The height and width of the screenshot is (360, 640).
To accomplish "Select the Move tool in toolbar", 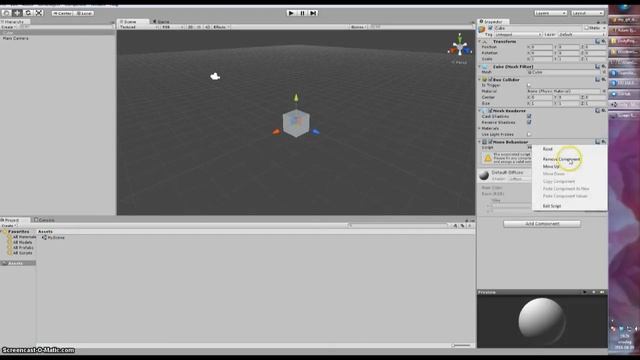I will 17,13.
